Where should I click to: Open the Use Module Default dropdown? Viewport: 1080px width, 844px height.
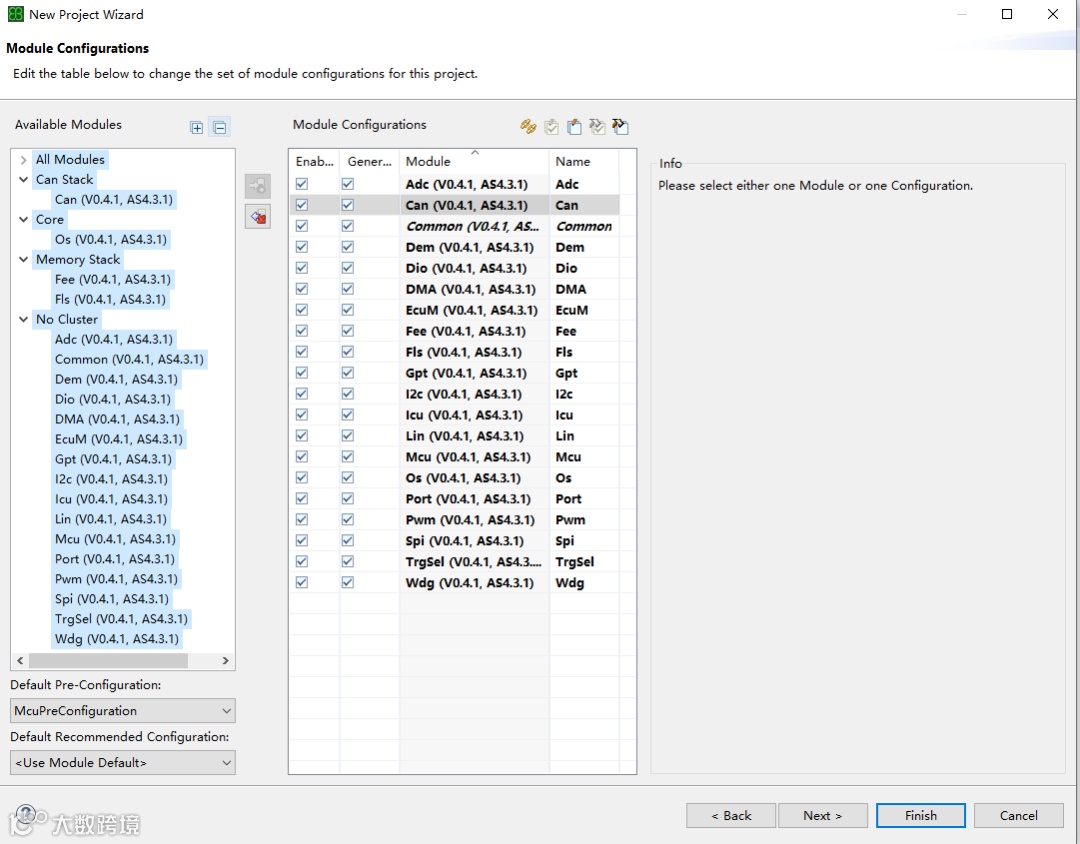(x=123, y=763)
